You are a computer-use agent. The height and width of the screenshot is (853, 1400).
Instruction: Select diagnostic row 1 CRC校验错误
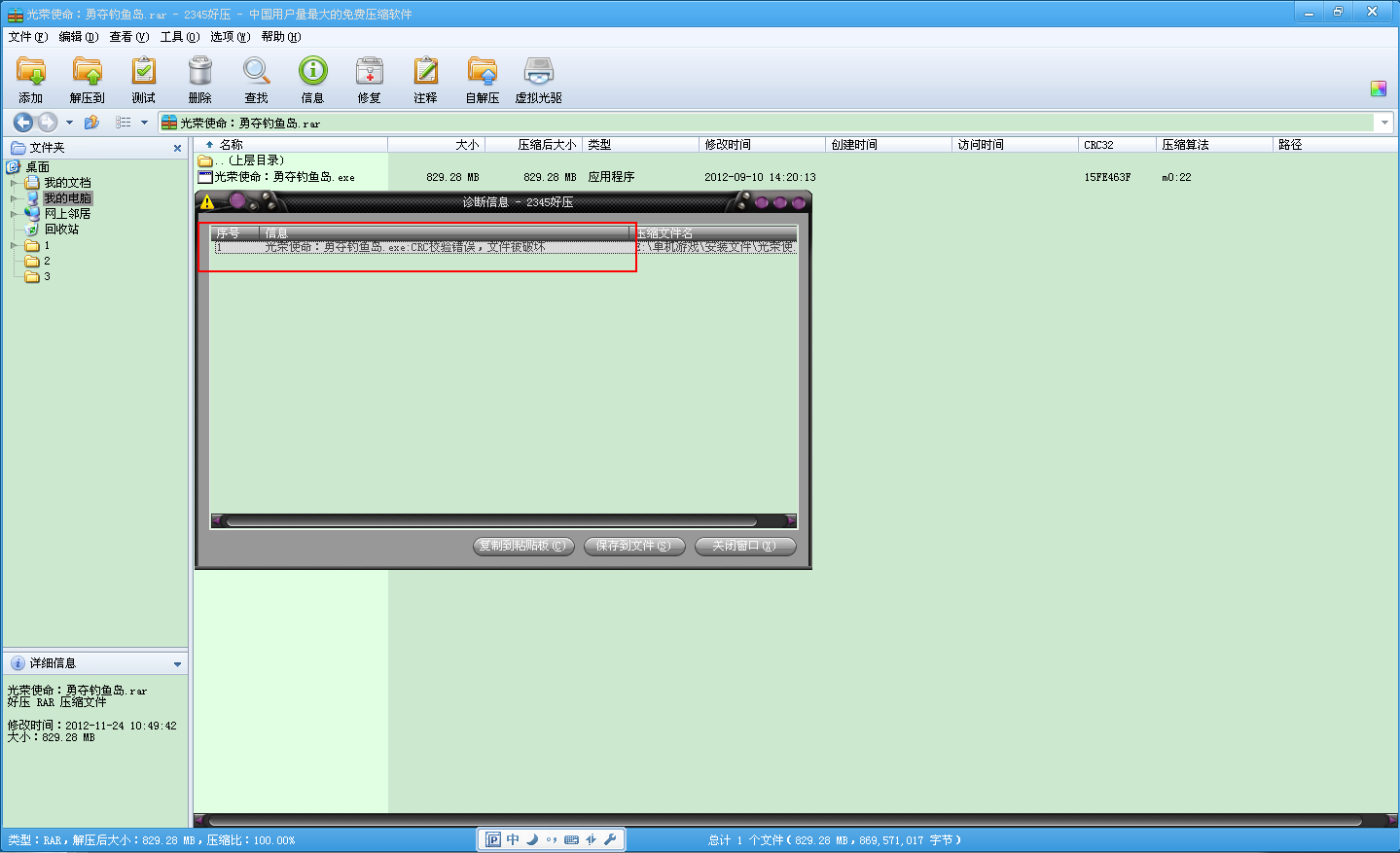click(504, 247)
